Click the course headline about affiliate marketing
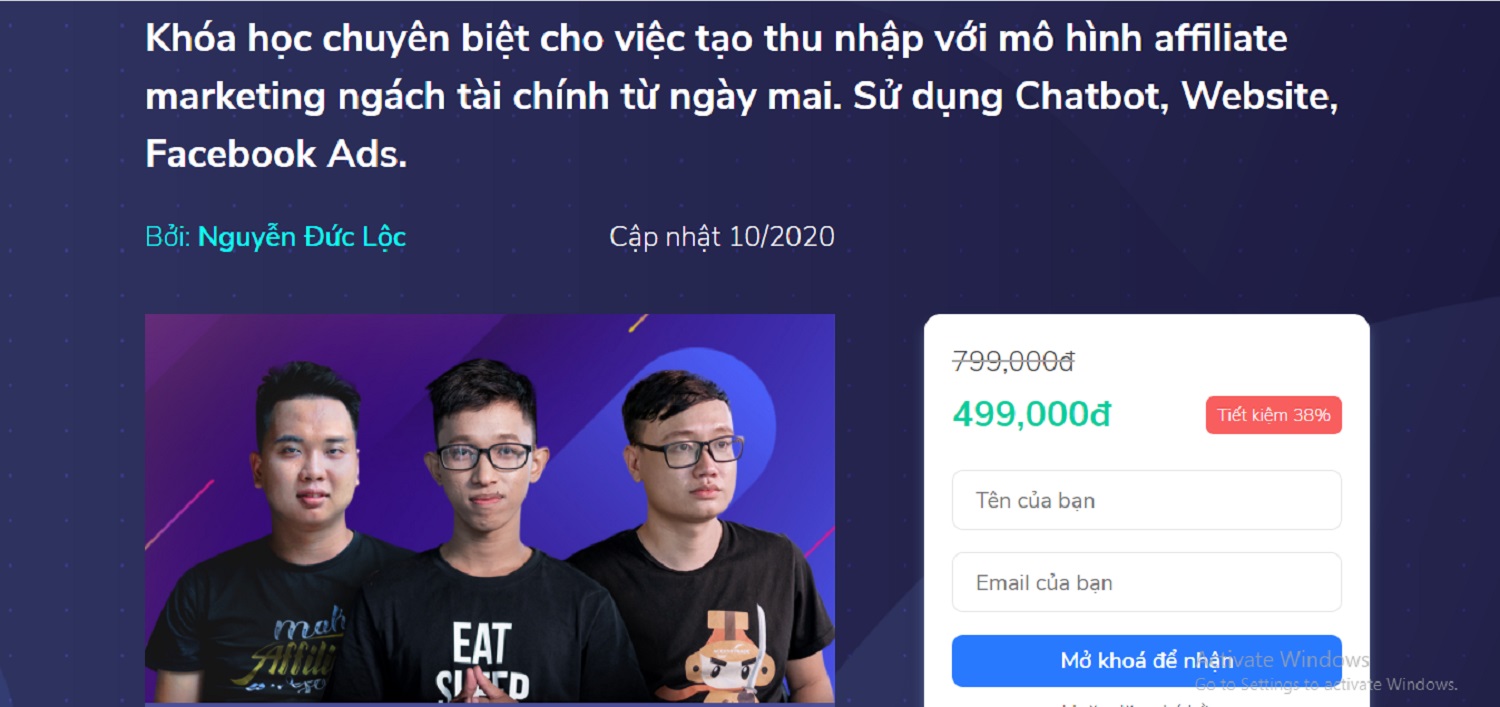This screenshot has height=707, width=1500. 742,96
